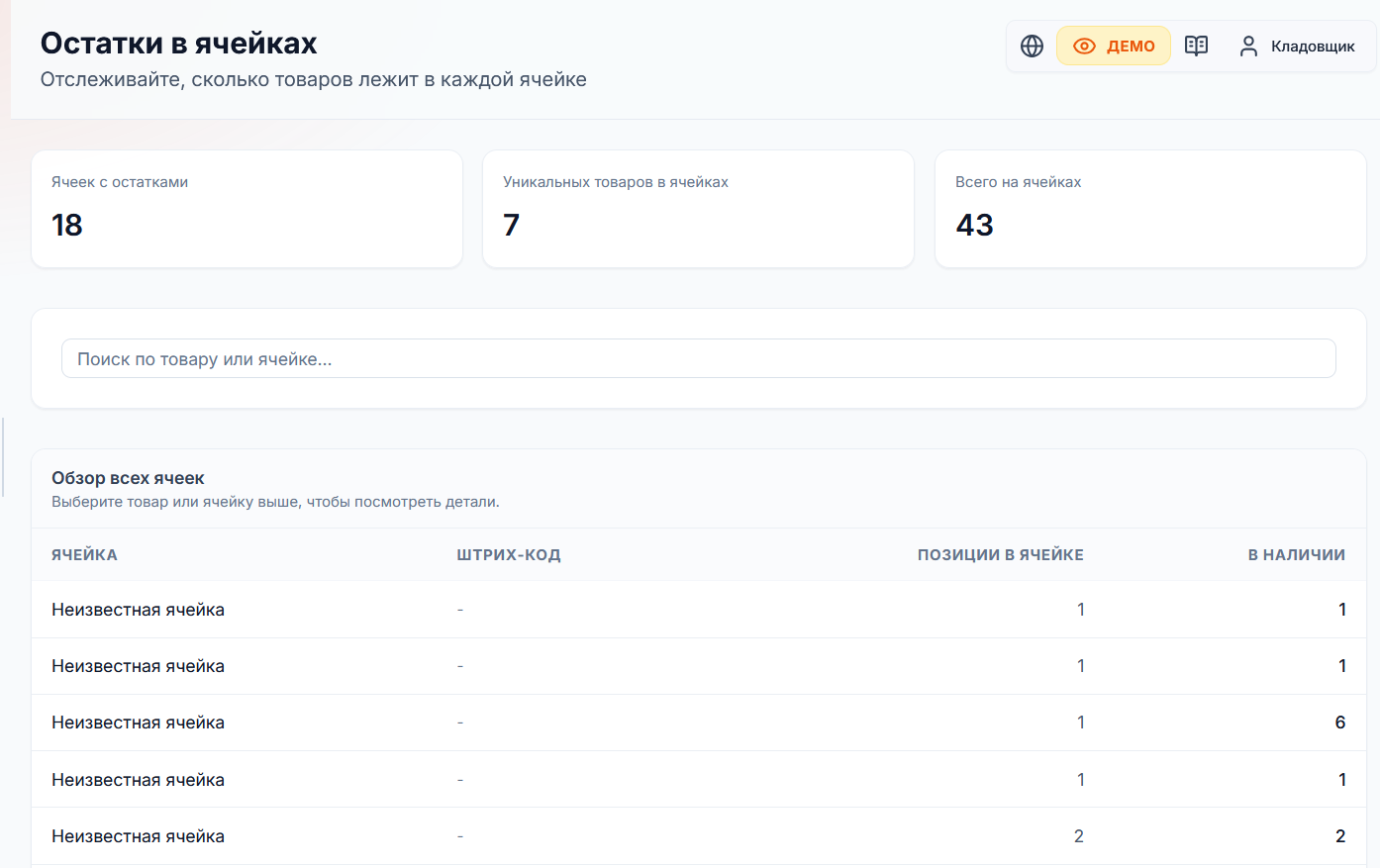Select the 'Уникальных товаров в ячейках' card label
Screen dimensions: 1380x868
click(616, 182)
